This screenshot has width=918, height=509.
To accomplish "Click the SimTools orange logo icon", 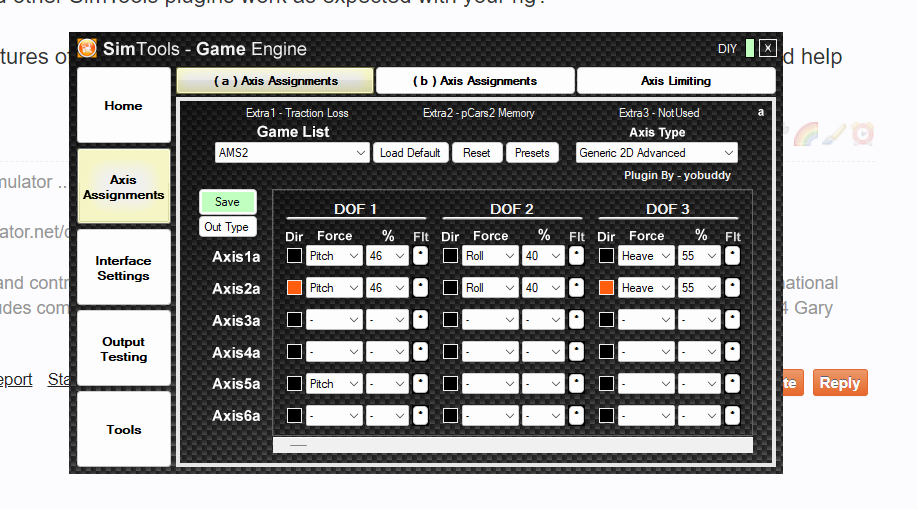I will pyautogui.click(x=87, y=48).
